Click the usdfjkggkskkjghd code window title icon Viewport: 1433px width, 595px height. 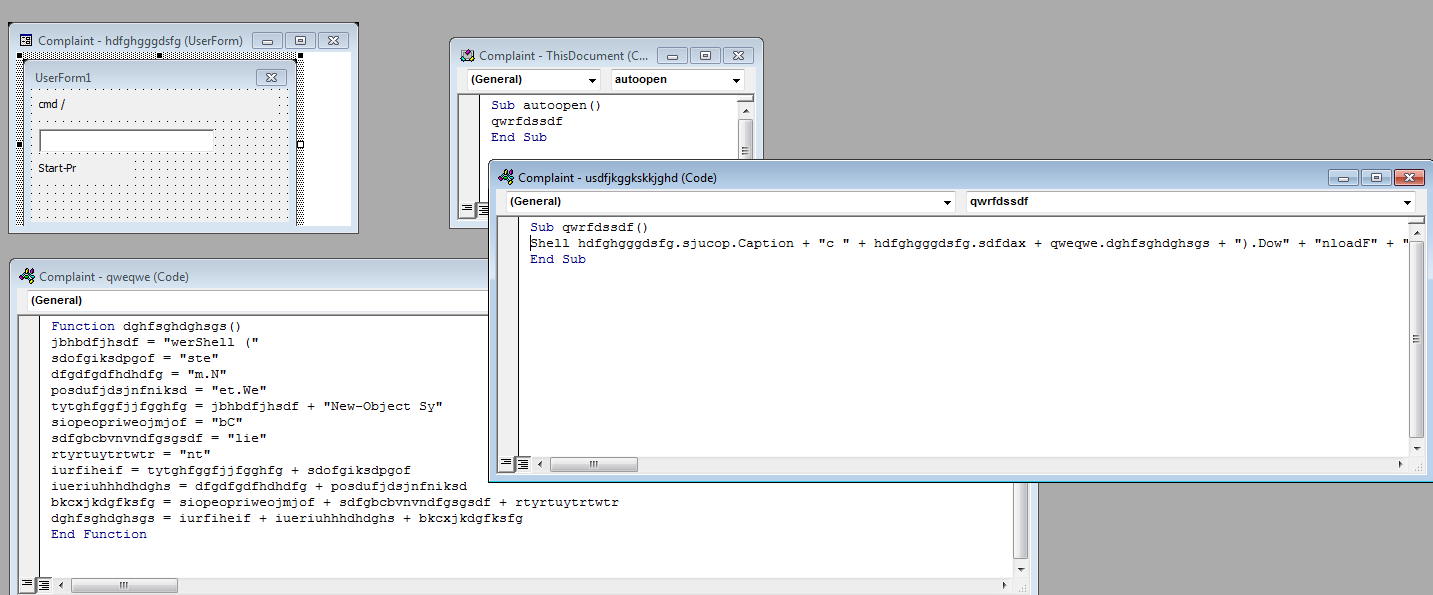tap(506, 177)
